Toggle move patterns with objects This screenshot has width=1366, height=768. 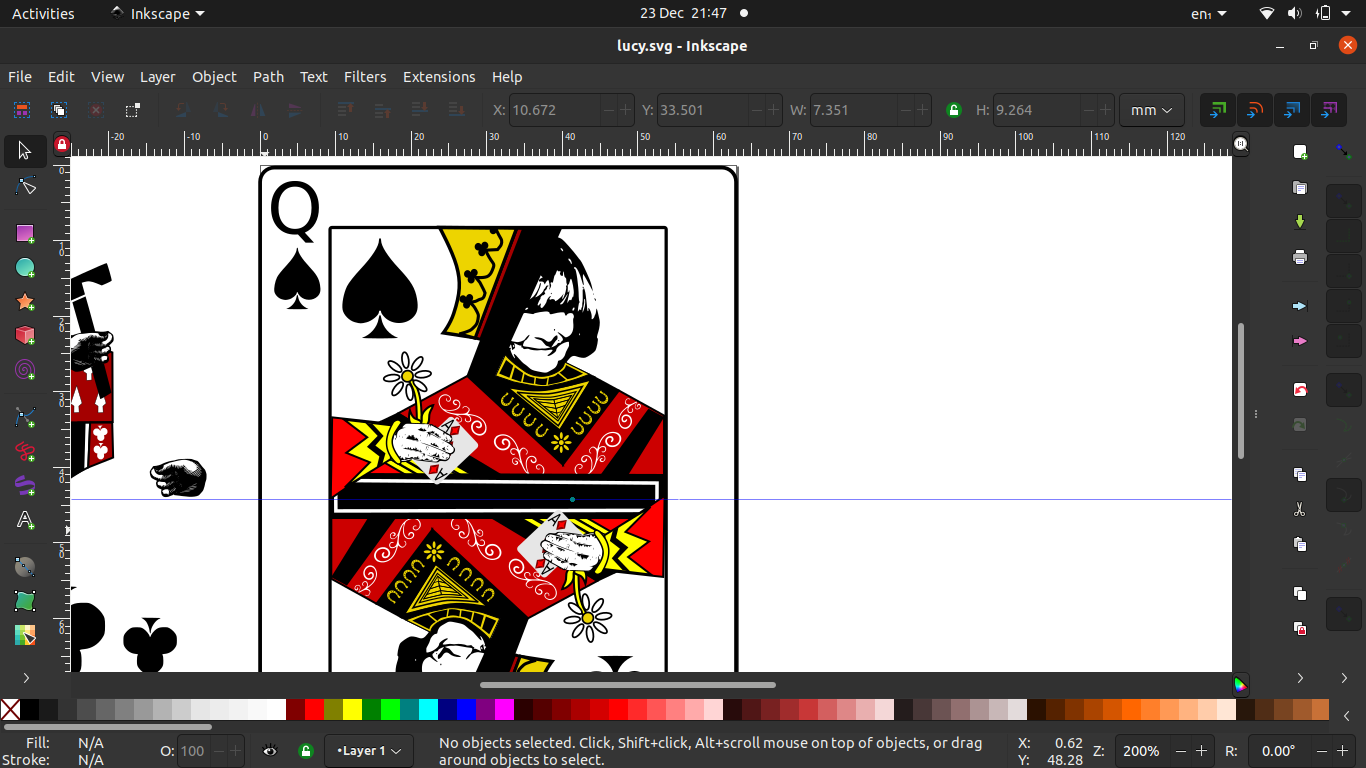pos(1329,110)
